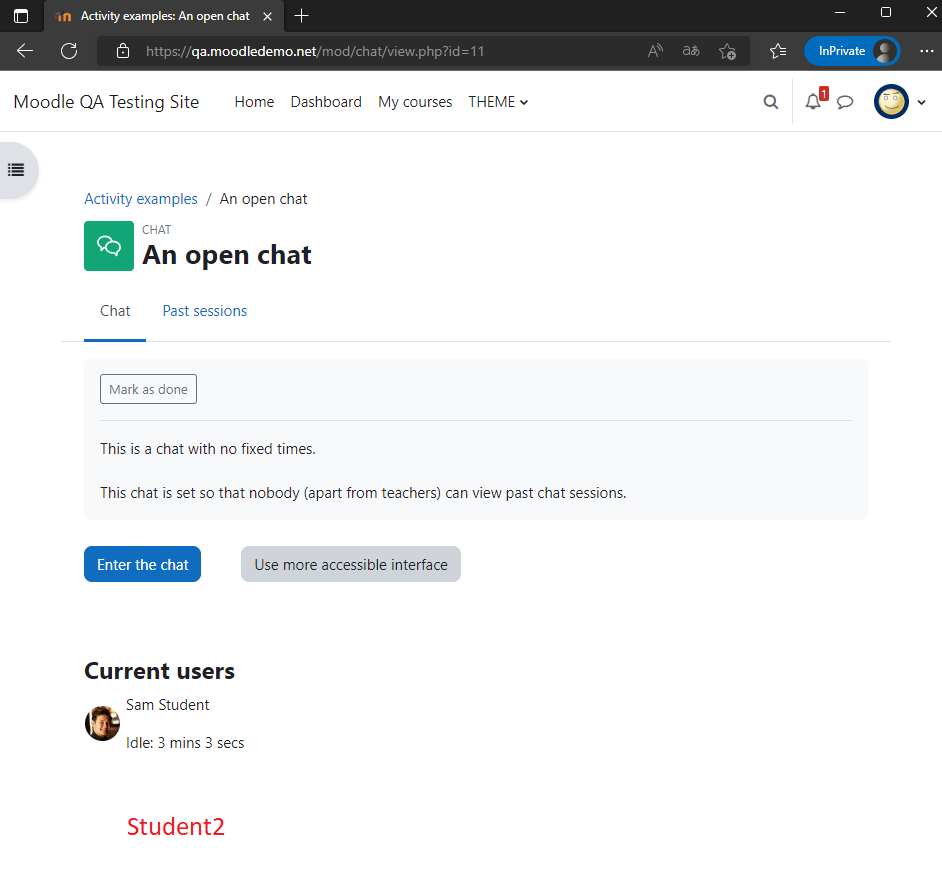Open the browser Settings and more menu

click(x=926, y=51)
